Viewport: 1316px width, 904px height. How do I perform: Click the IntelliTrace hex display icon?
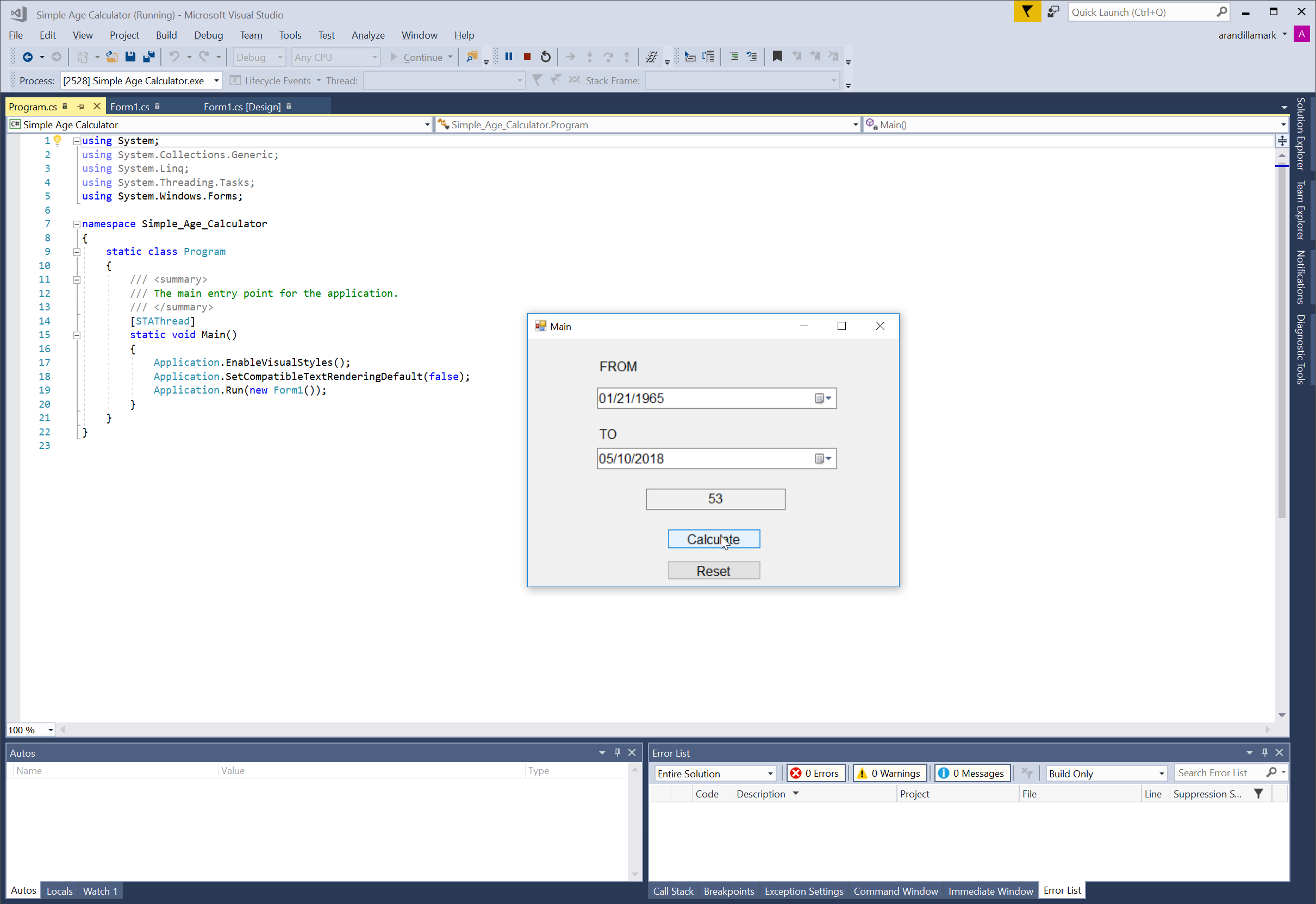coord(652,57)
